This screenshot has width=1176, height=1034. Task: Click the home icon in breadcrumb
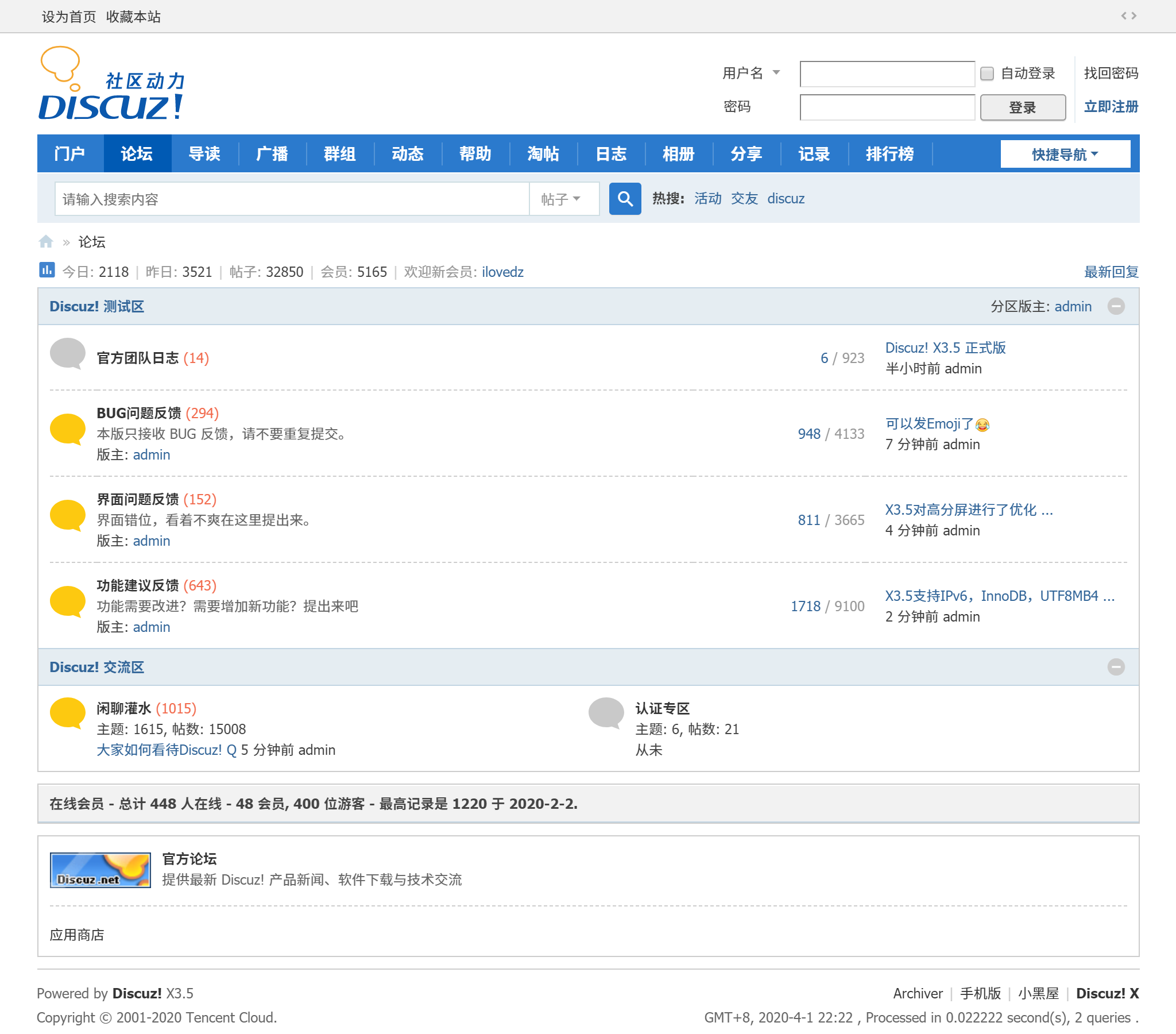(46, 242)
